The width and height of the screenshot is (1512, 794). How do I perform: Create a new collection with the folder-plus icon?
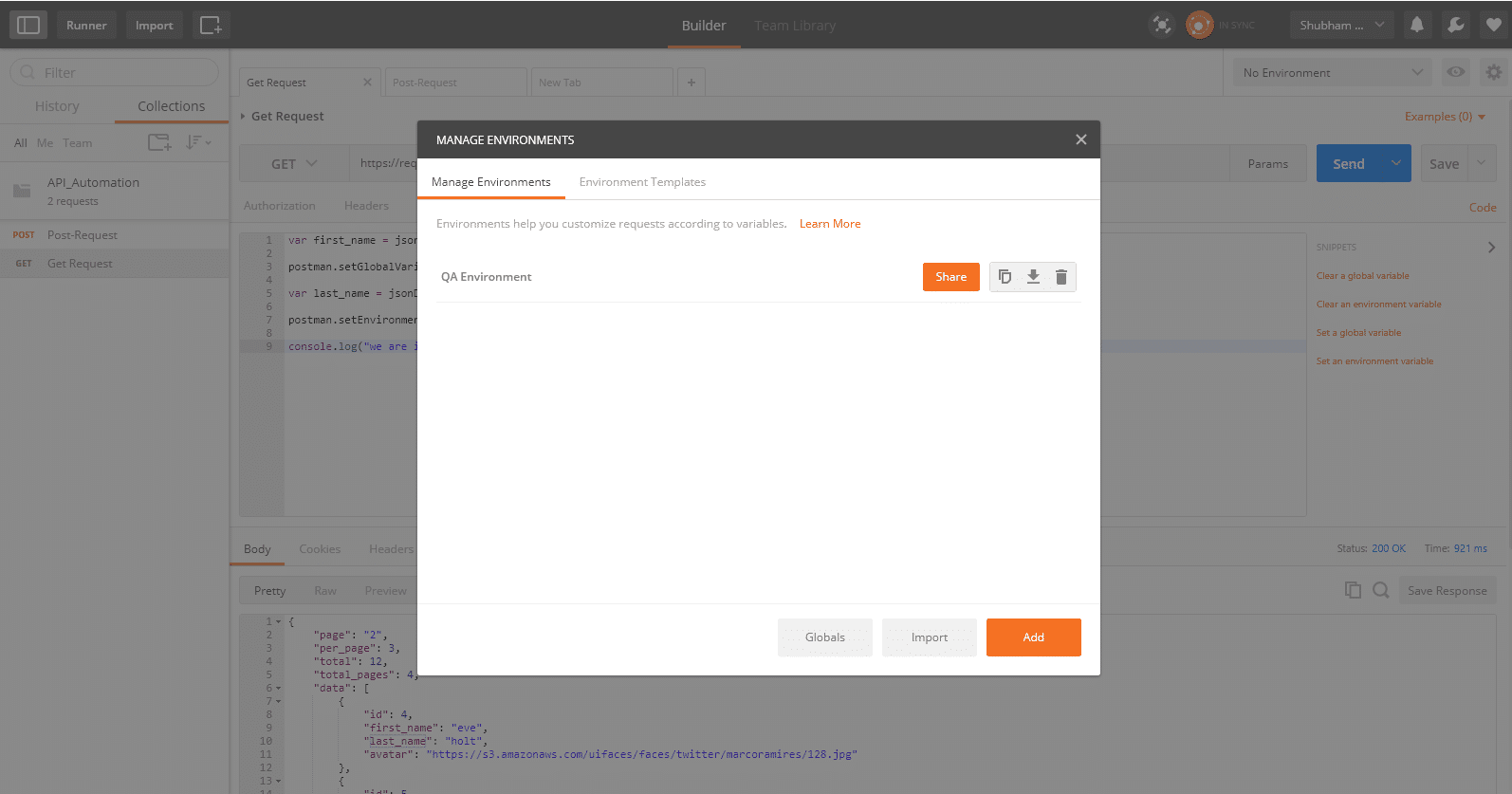159,142
